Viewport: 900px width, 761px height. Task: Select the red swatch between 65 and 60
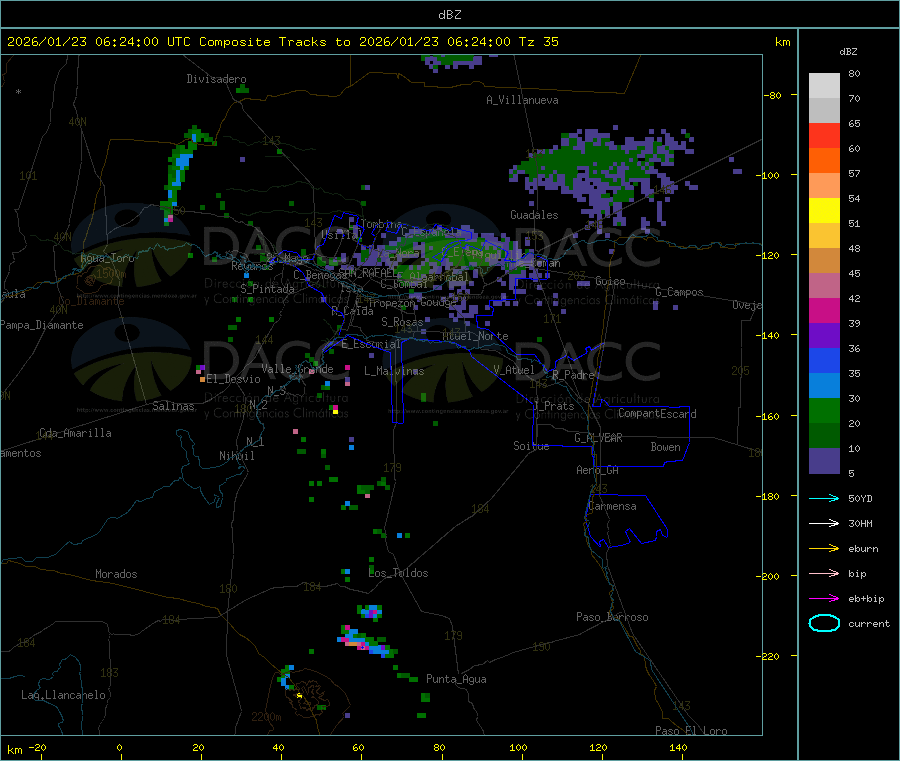[x=824, y=135]
